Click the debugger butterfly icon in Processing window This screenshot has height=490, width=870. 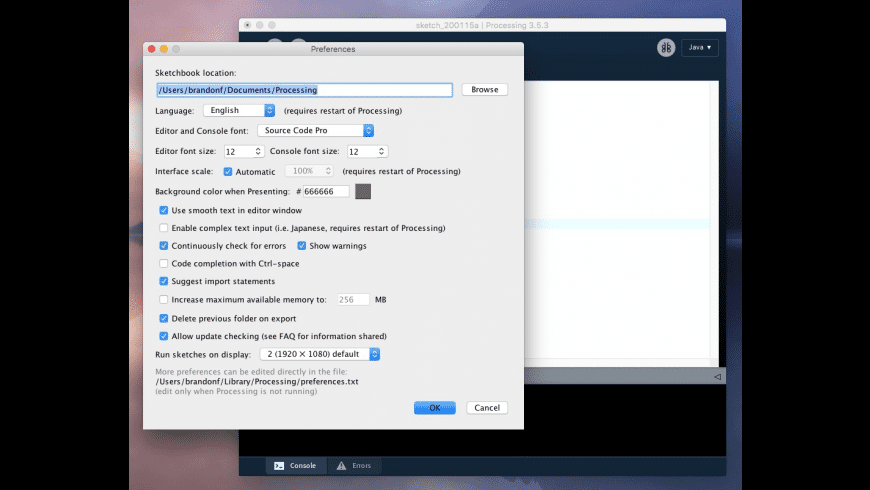666,48
